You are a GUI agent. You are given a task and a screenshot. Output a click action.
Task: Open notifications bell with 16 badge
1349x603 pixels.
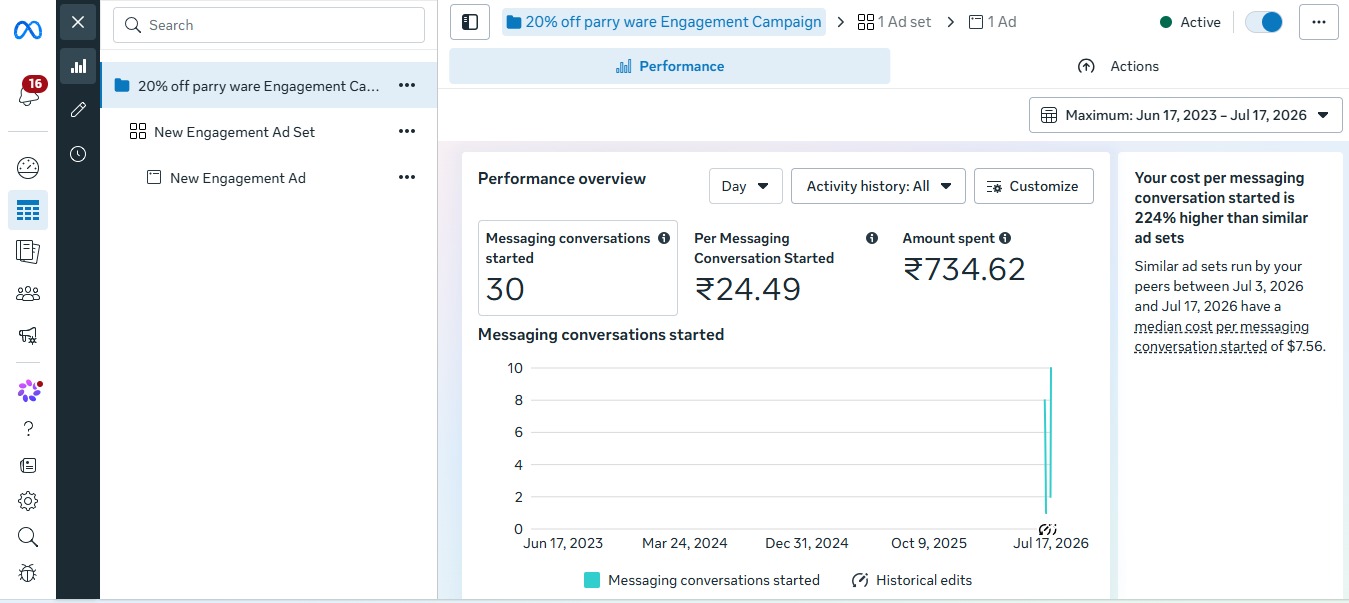[x=28, y=93]
